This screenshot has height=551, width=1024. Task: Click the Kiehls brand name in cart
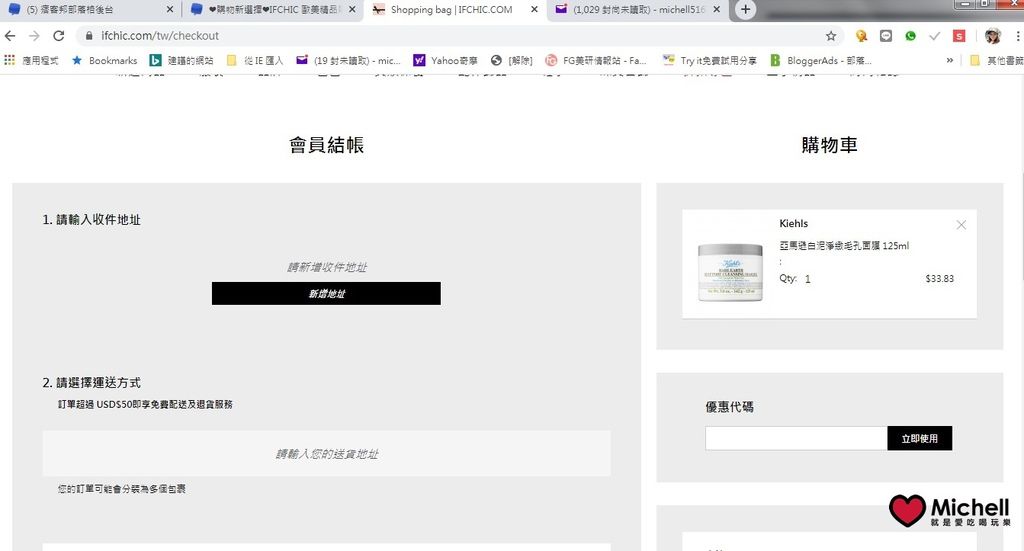(x=793, y=223)
